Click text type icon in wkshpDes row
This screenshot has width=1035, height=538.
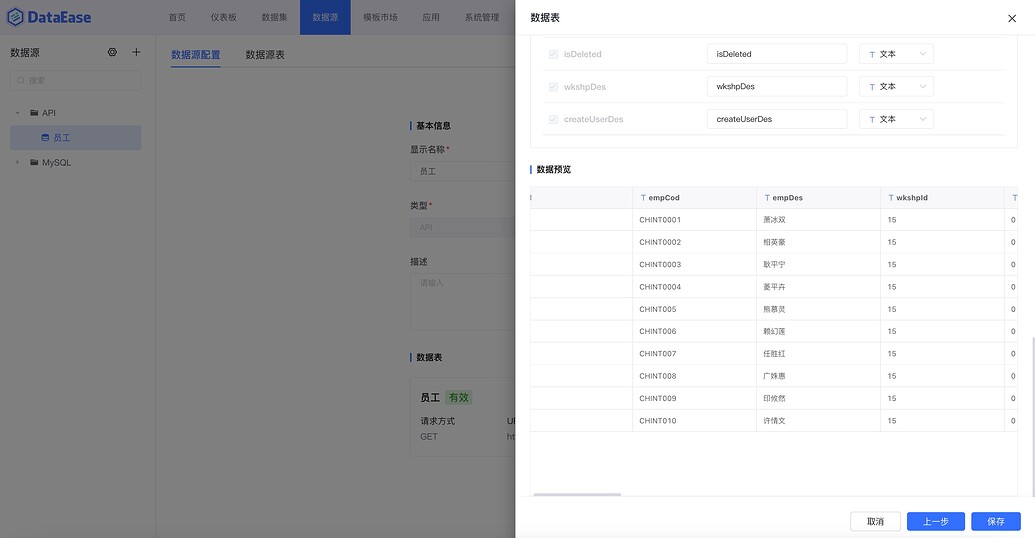point(872,86)
